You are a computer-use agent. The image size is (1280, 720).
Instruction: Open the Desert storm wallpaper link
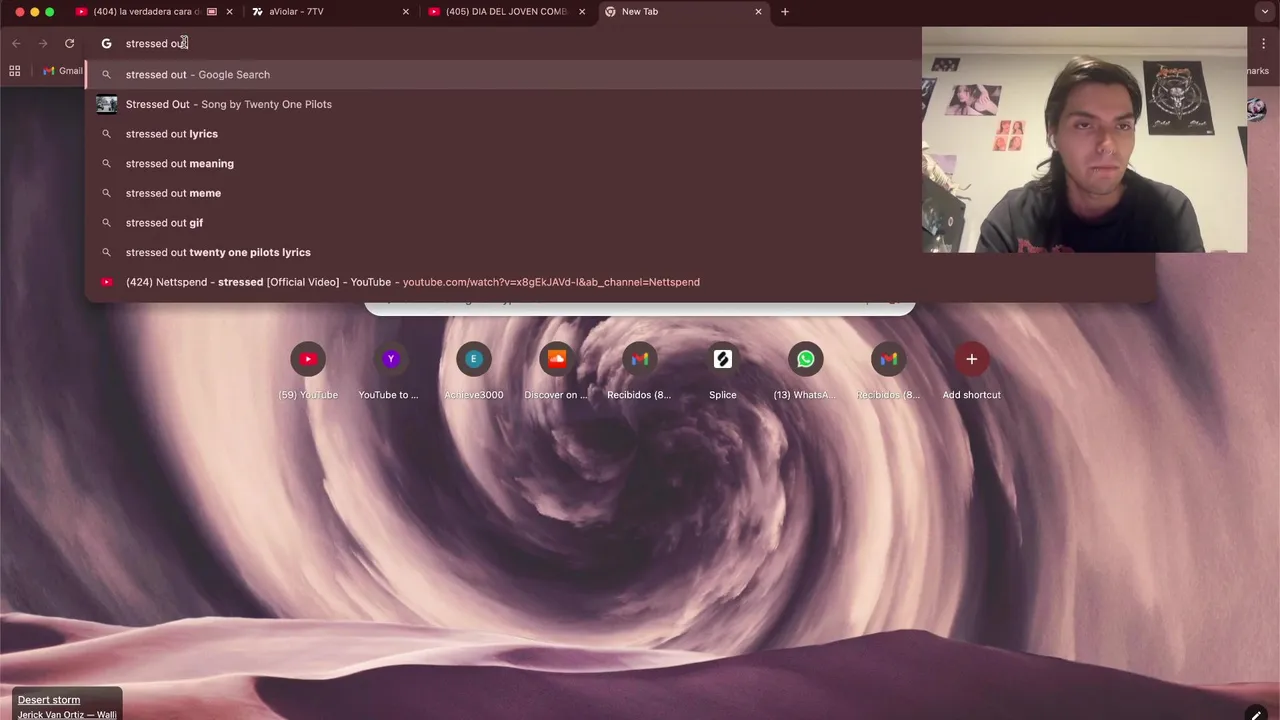click(x=49, y=700)
